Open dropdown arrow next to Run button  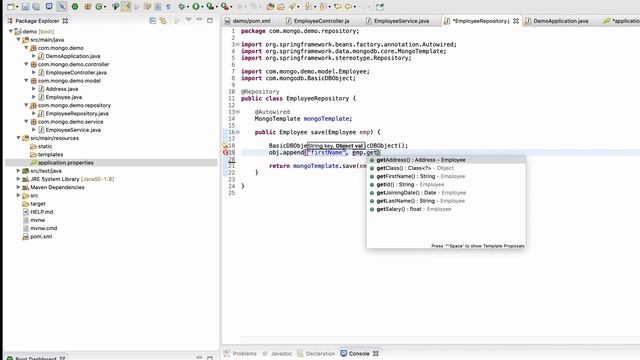point(202,7)
